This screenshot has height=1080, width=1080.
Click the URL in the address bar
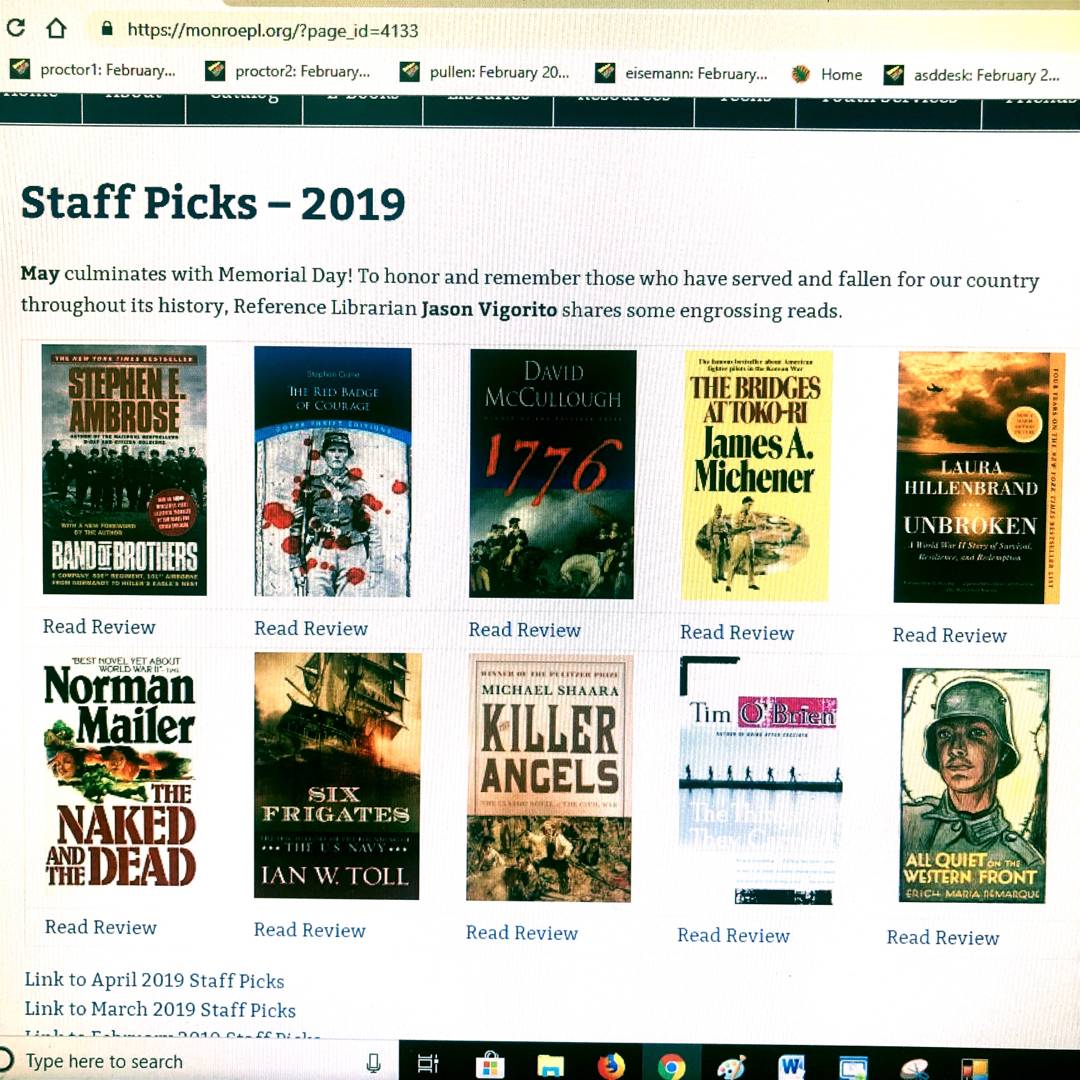click(x=272, y=30)
